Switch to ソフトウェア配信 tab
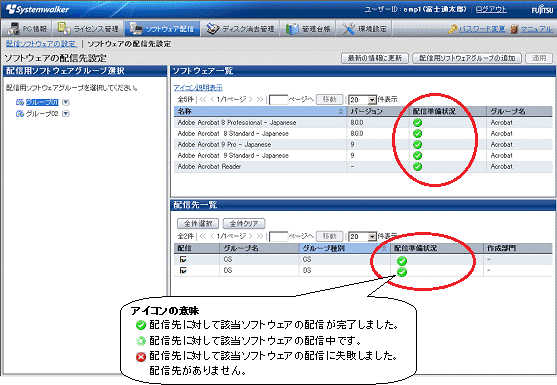 pyautogui.click(x=162, y=28)
